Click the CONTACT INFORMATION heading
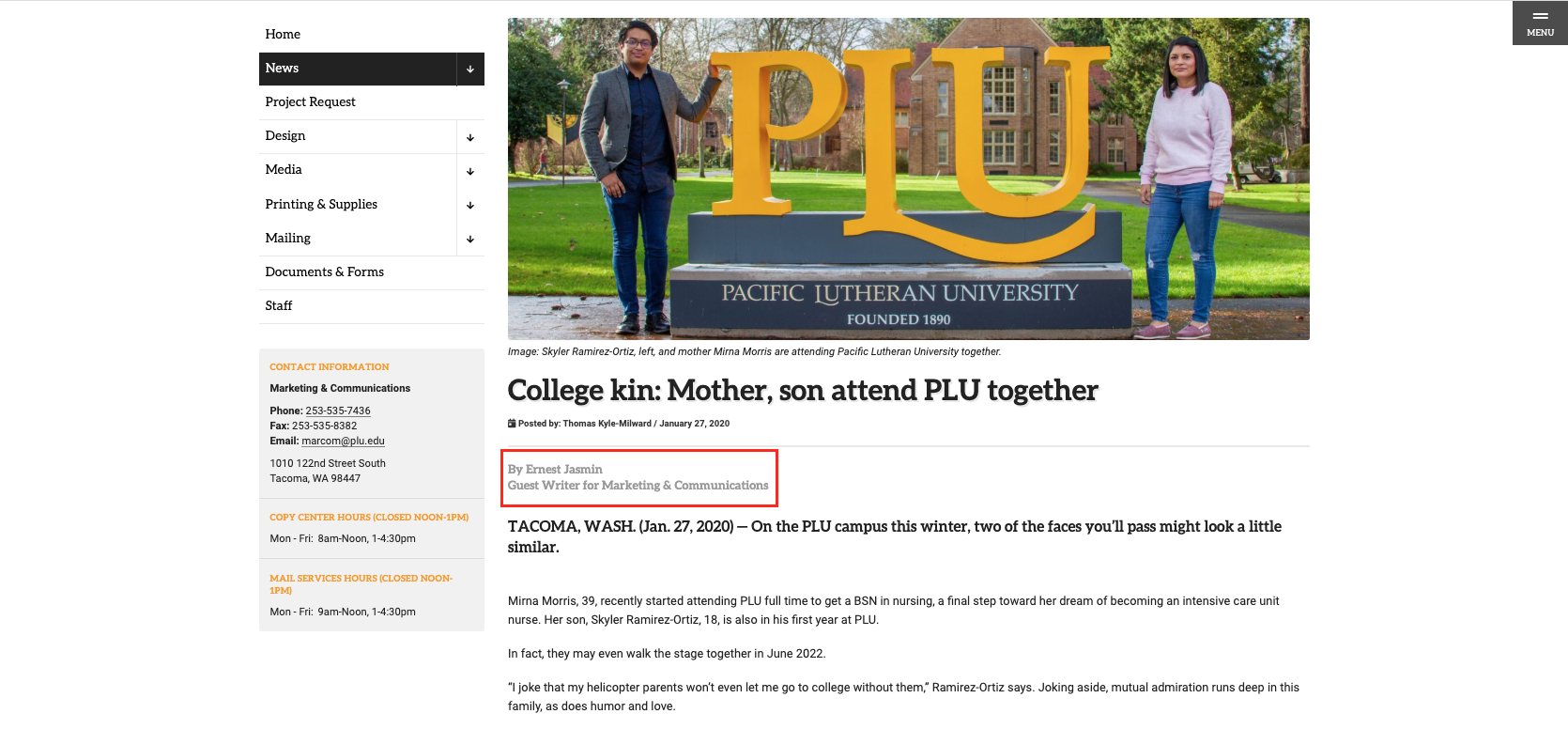 coord(330,367)
